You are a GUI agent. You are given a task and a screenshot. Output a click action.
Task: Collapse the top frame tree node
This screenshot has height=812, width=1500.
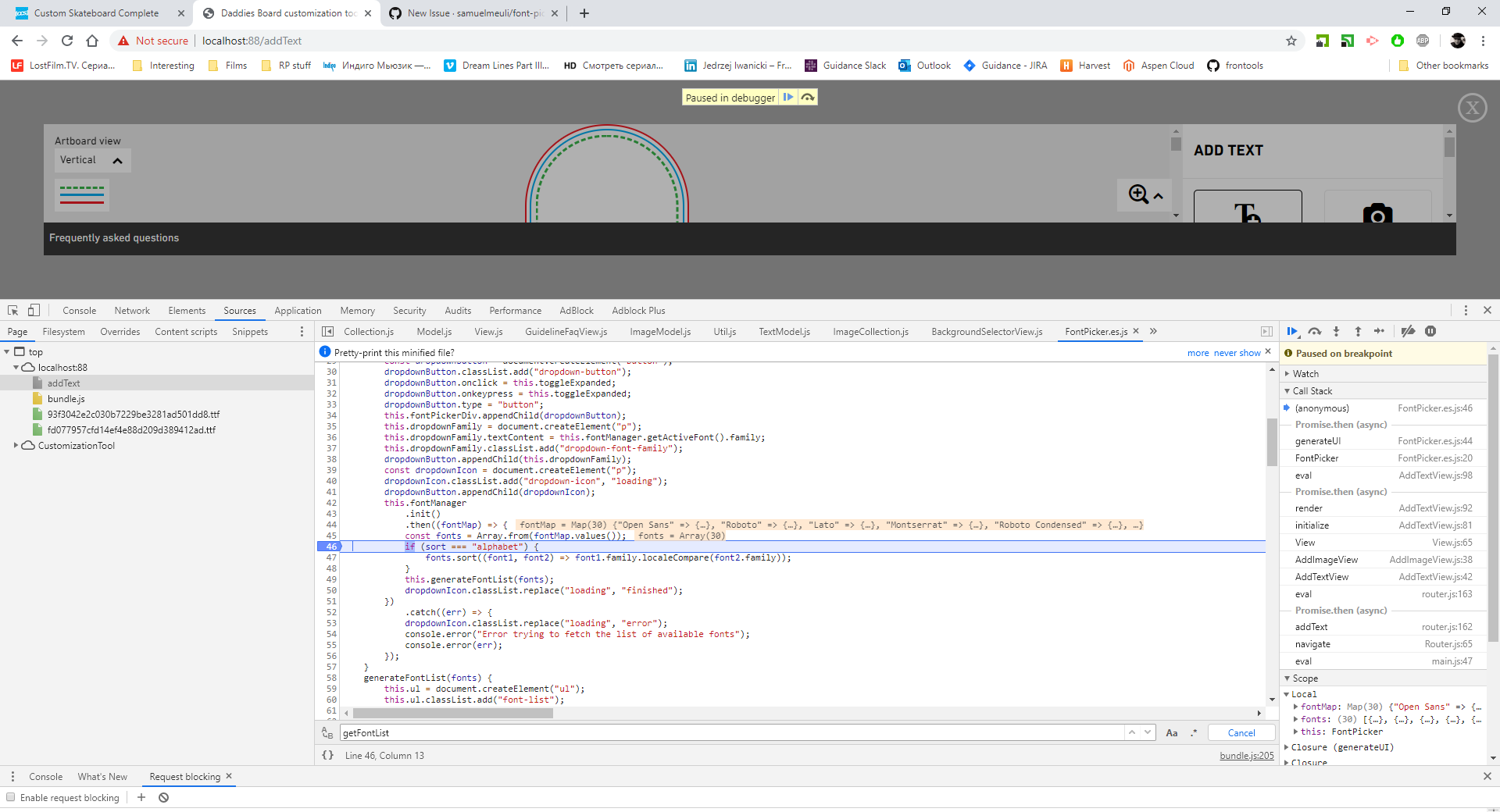tap(7, 352)
